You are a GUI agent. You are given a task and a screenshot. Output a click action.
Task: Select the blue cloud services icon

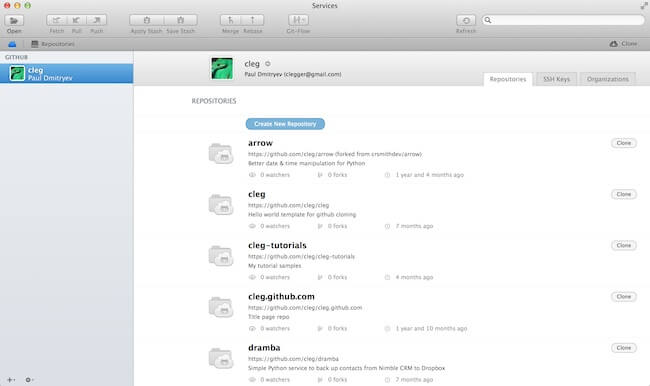point(12,44)
